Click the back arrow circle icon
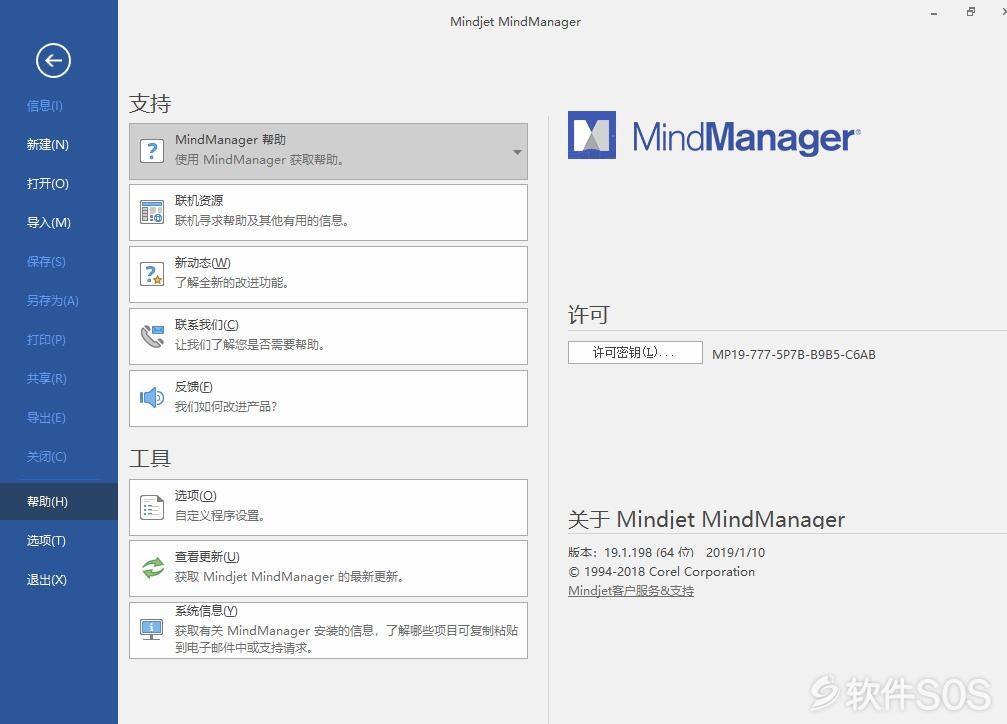Image resolution: width=1007 pixels, height=724 pixels. click(53, 61)
